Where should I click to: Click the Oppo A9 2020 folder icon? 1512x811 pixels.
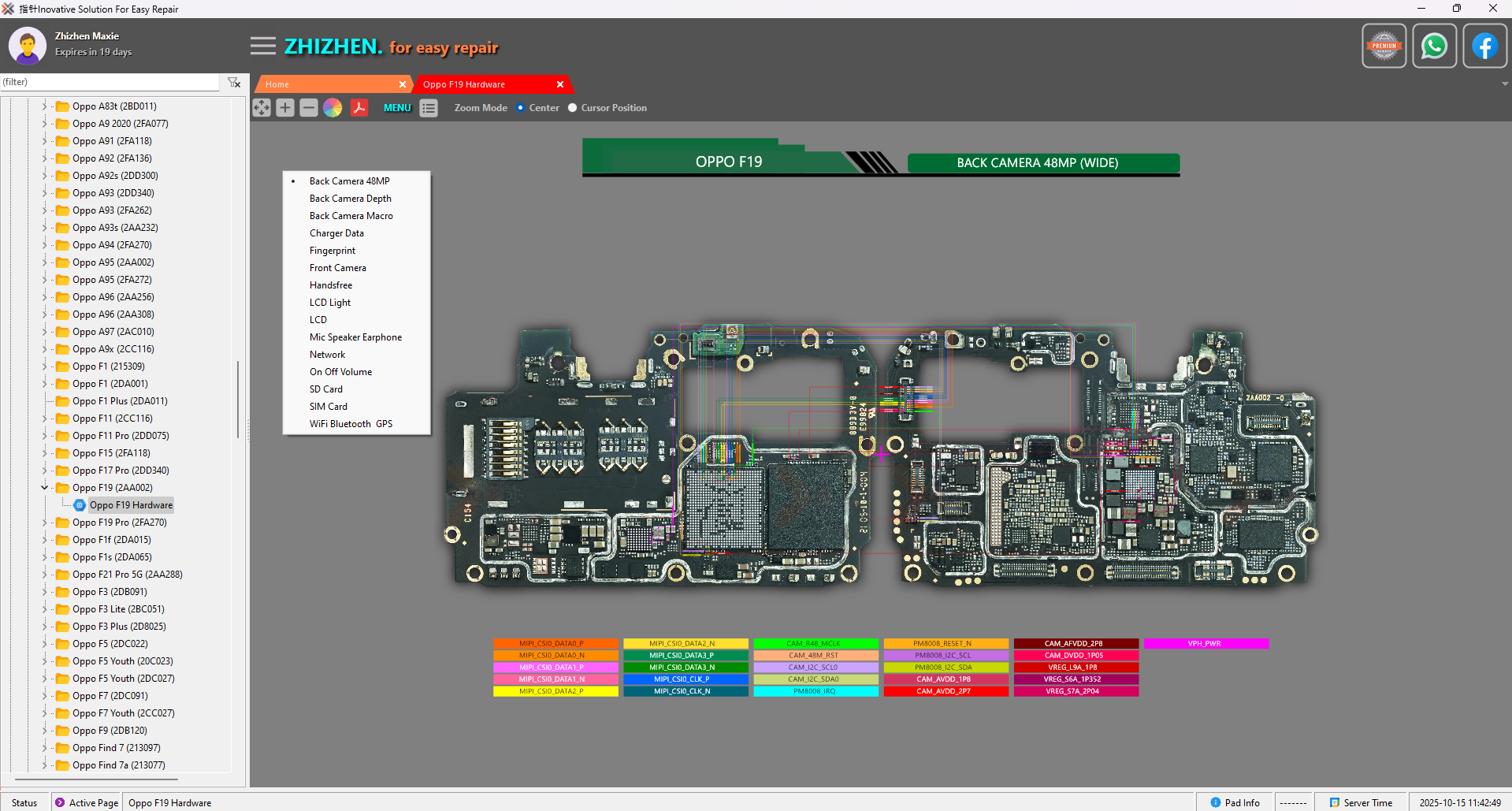coord(62,124)
